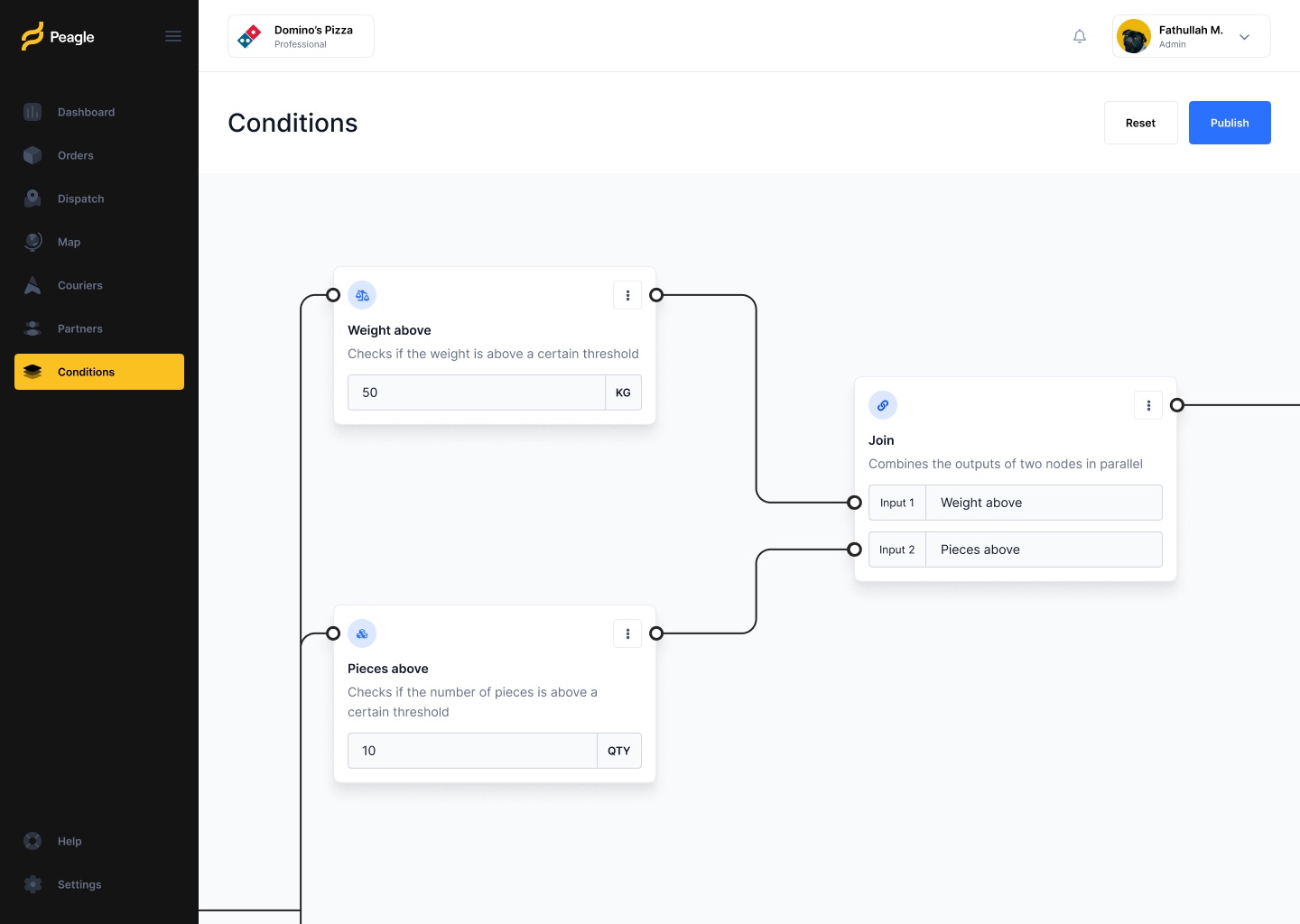Open Couriers section
Viewport: 1300px width, 924px height.
[99, 285]
